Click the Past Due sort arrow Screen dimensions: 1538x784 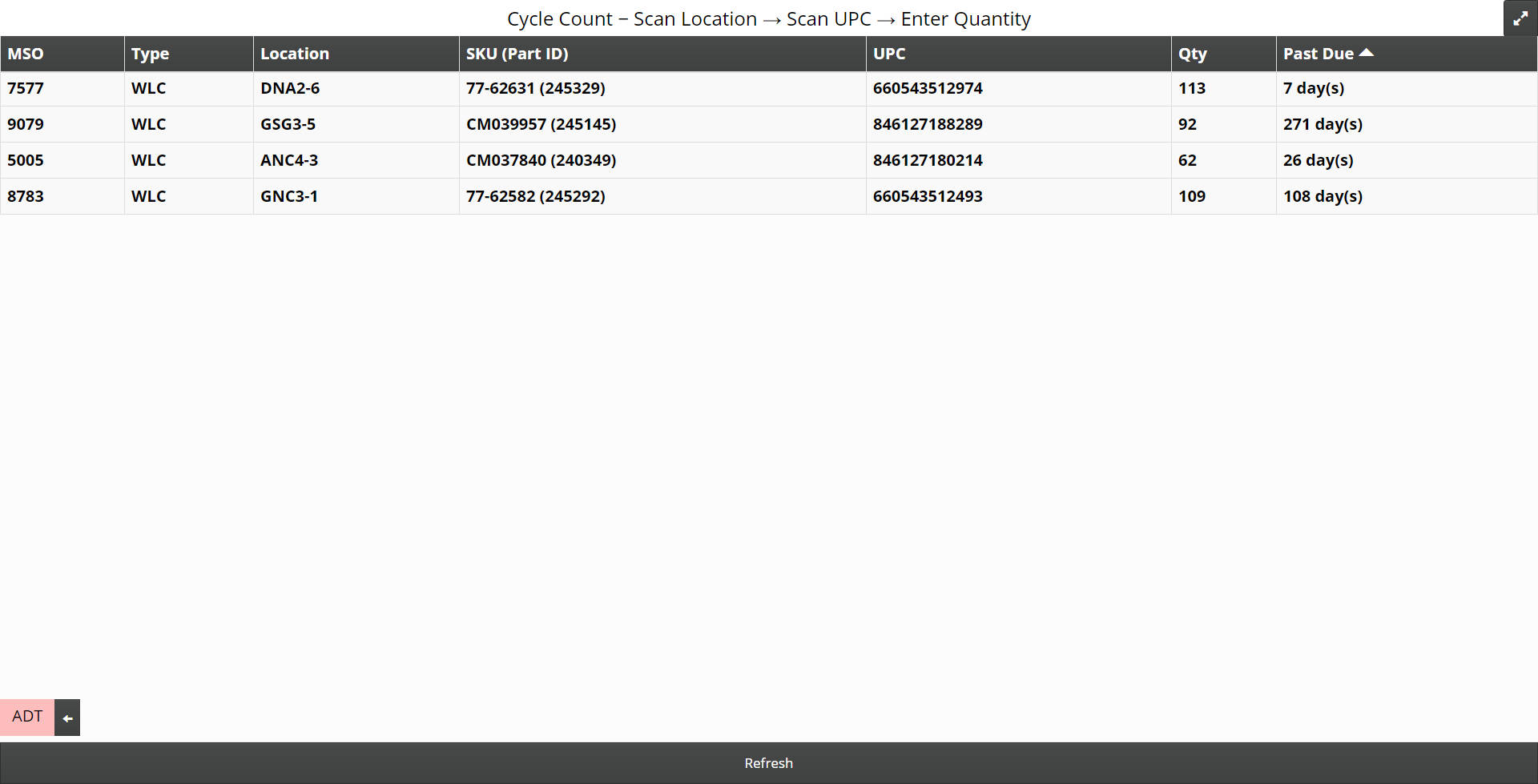1367,53
